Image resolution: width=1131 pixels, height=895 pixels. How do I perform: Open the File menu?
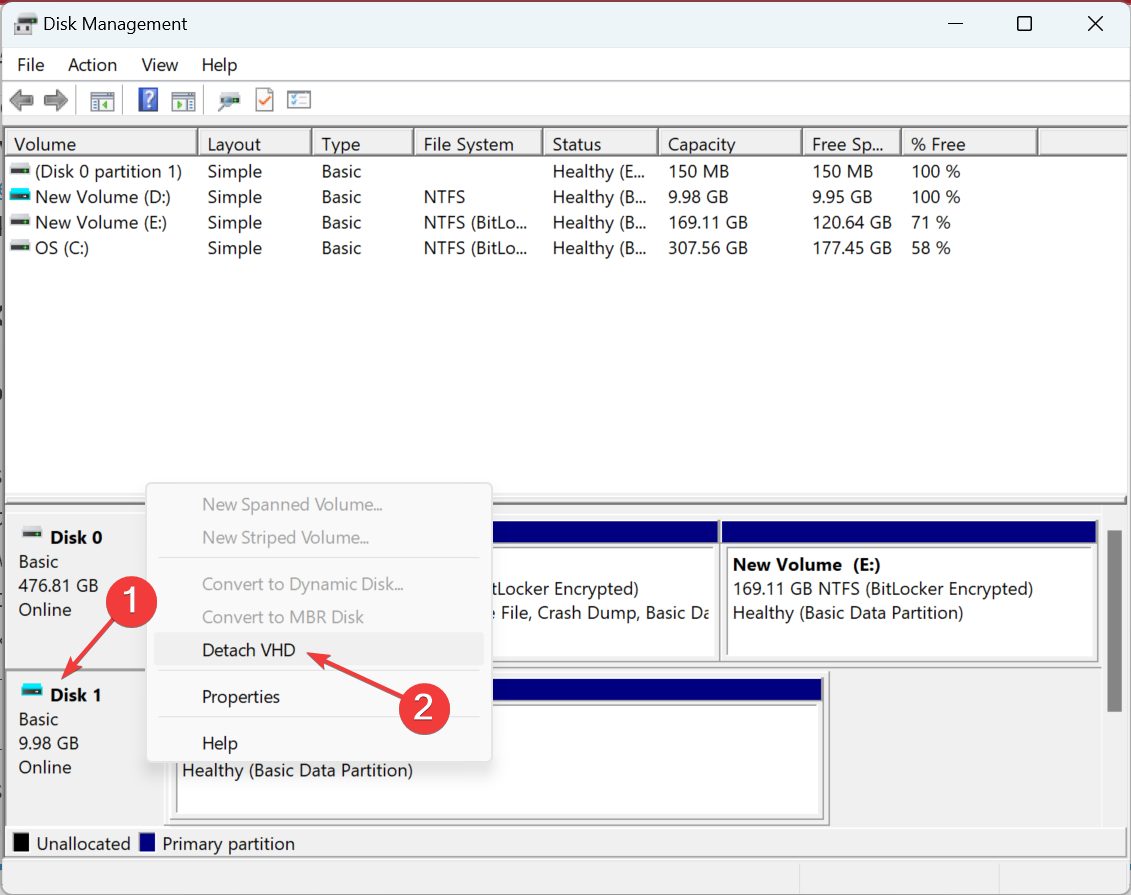point(30,65)
